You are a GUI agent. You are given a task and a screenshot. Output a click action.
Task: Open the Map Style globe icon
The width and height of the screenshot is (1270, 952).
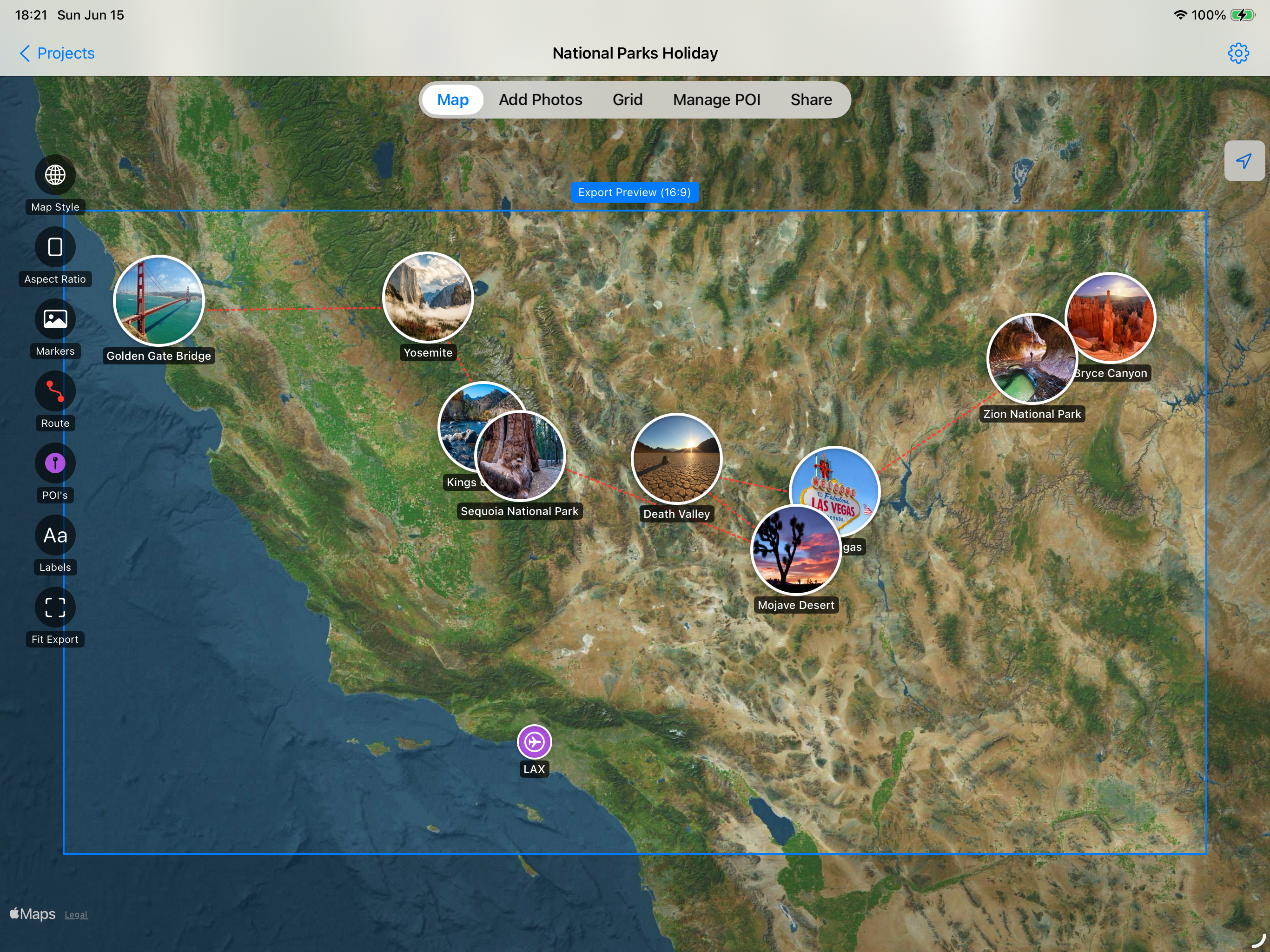pos(55,175)
